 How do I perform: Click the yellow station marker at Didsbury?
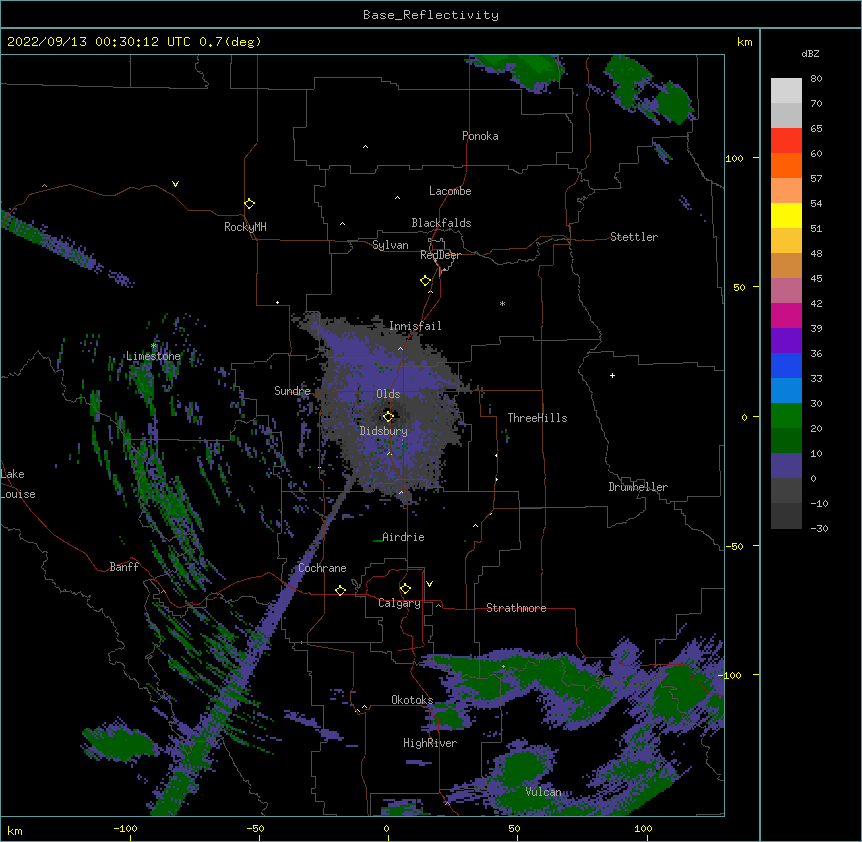[388, 416]
